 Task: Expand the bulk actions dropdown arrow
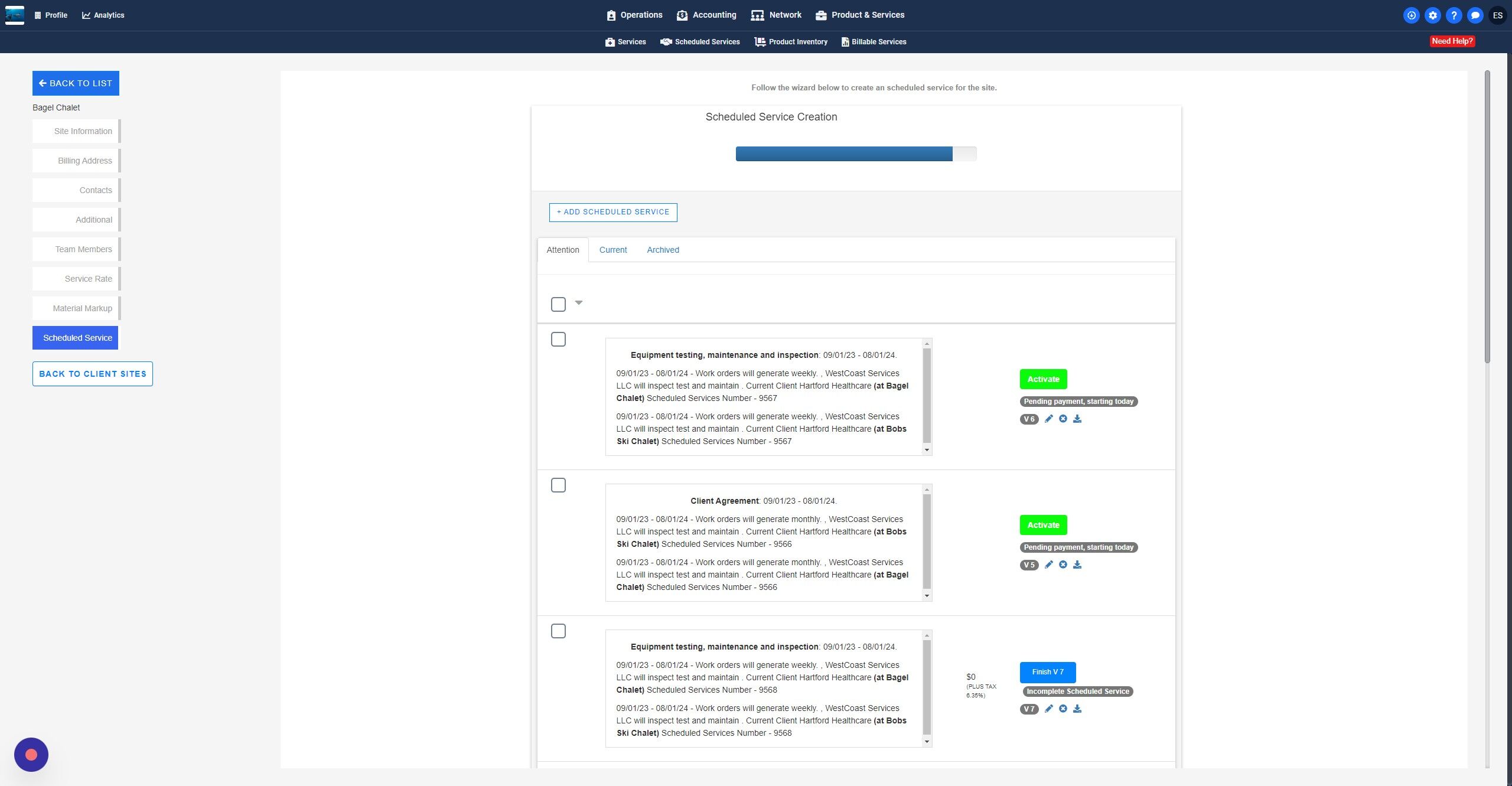(x=579, y=302)
